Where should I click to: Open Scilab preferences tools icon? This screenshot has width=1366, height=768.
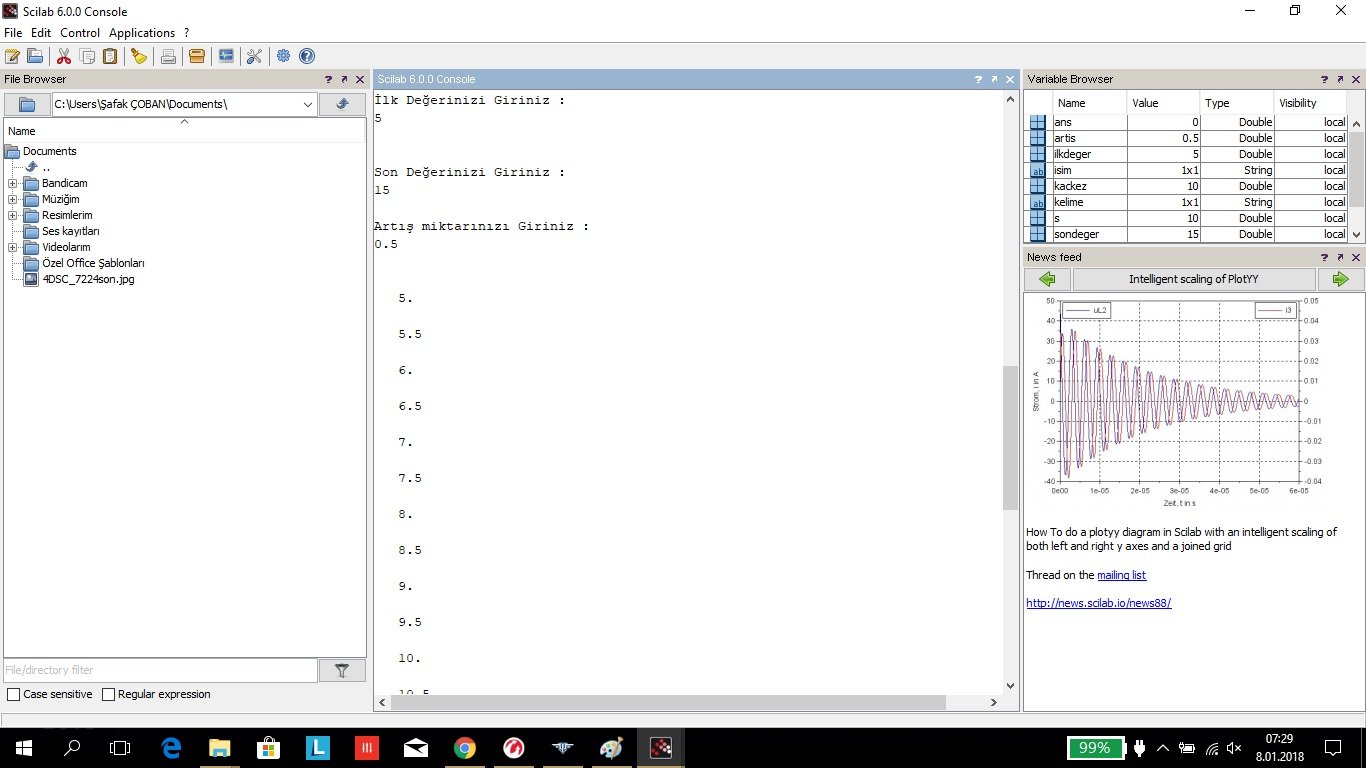[x=254, y=56]
